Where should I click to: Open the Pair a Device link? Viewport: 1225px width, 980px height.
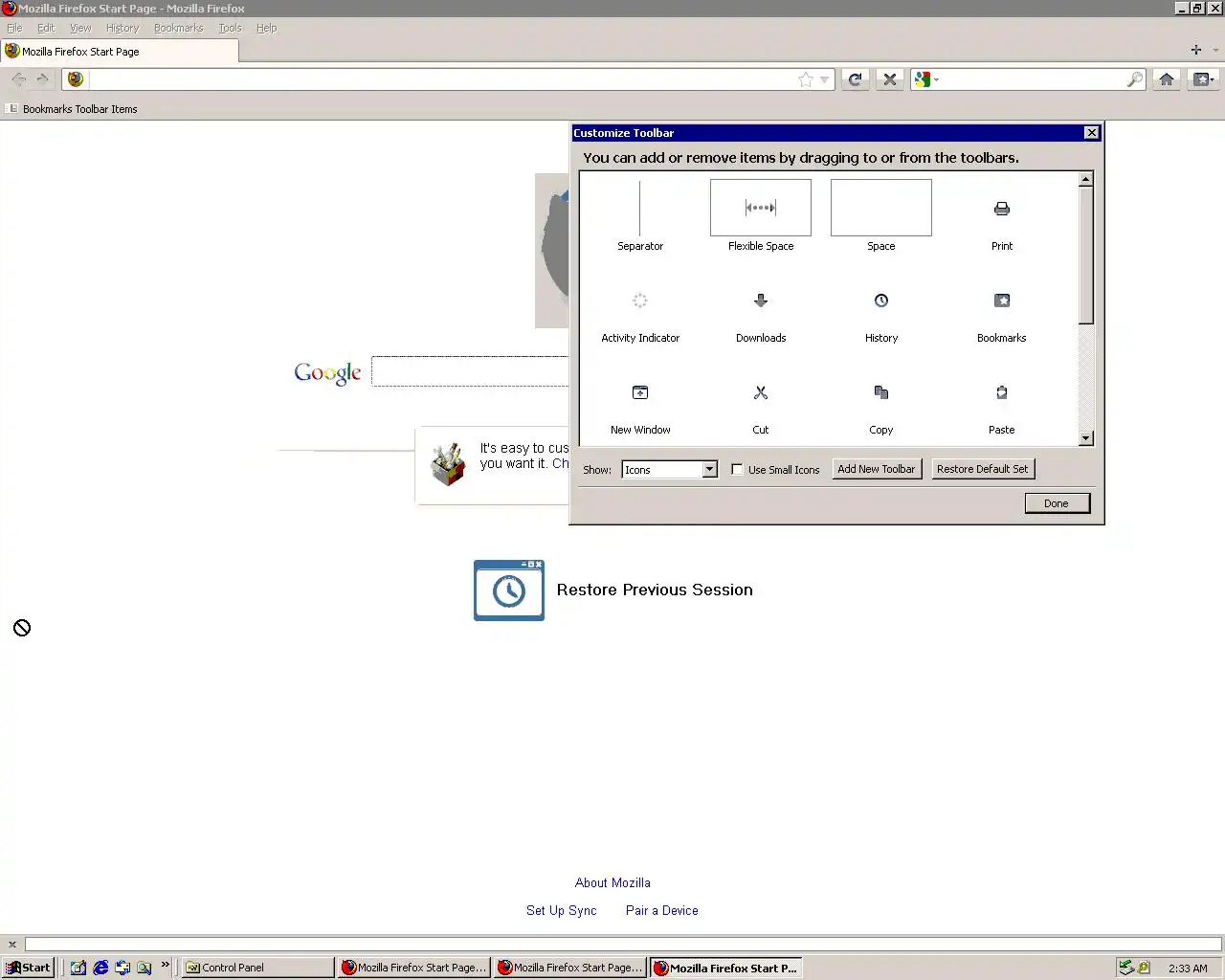tap(662, 910)
